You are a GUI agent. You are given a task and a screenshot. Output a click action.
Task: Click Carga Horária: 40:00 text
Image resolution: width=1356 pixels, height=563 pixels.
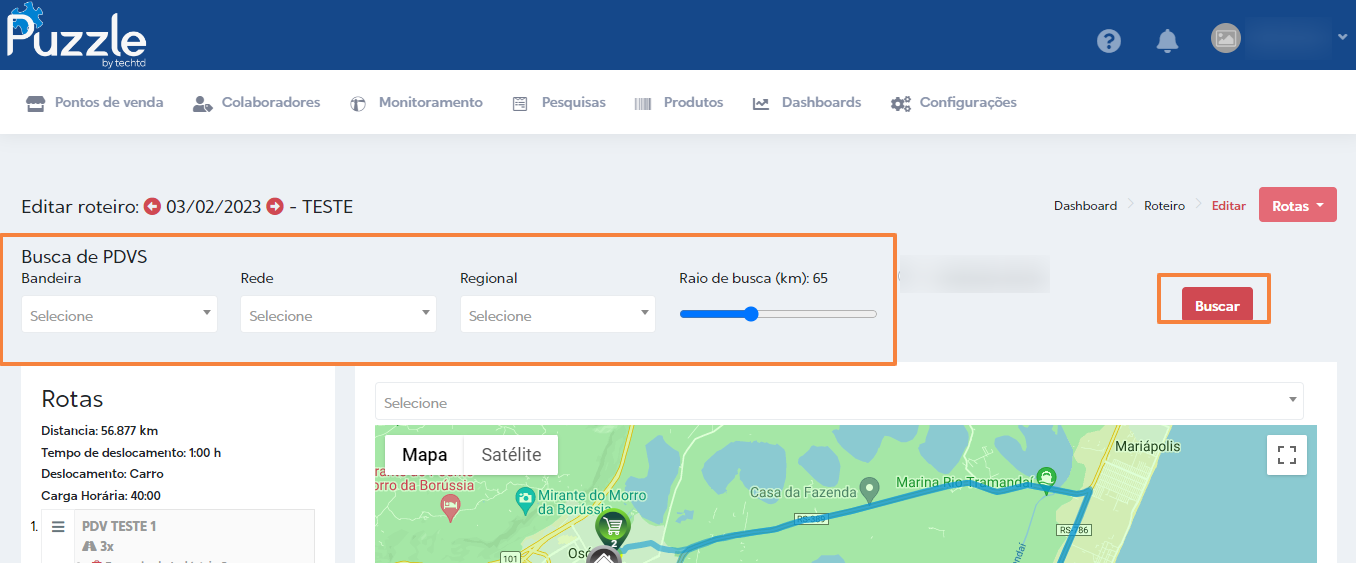[x=101, y=495]
